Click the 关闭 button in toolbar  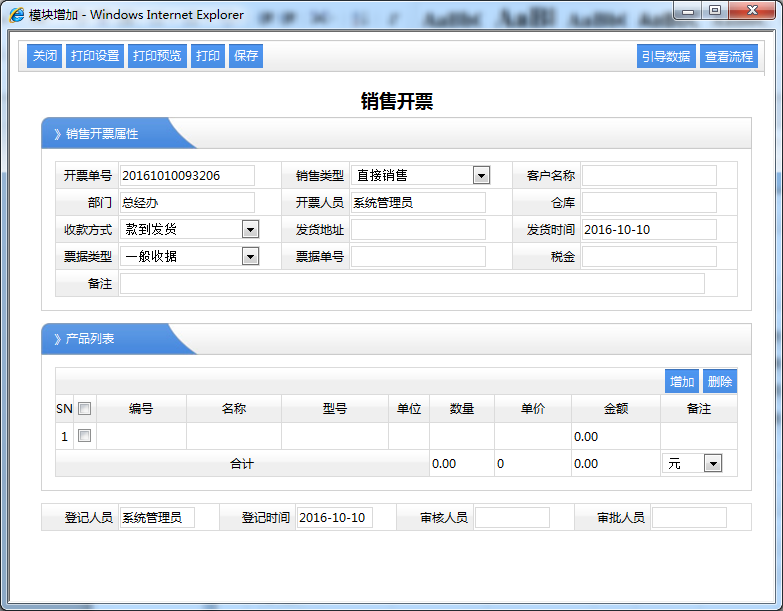pyautogui.click(x=44, y=56)
